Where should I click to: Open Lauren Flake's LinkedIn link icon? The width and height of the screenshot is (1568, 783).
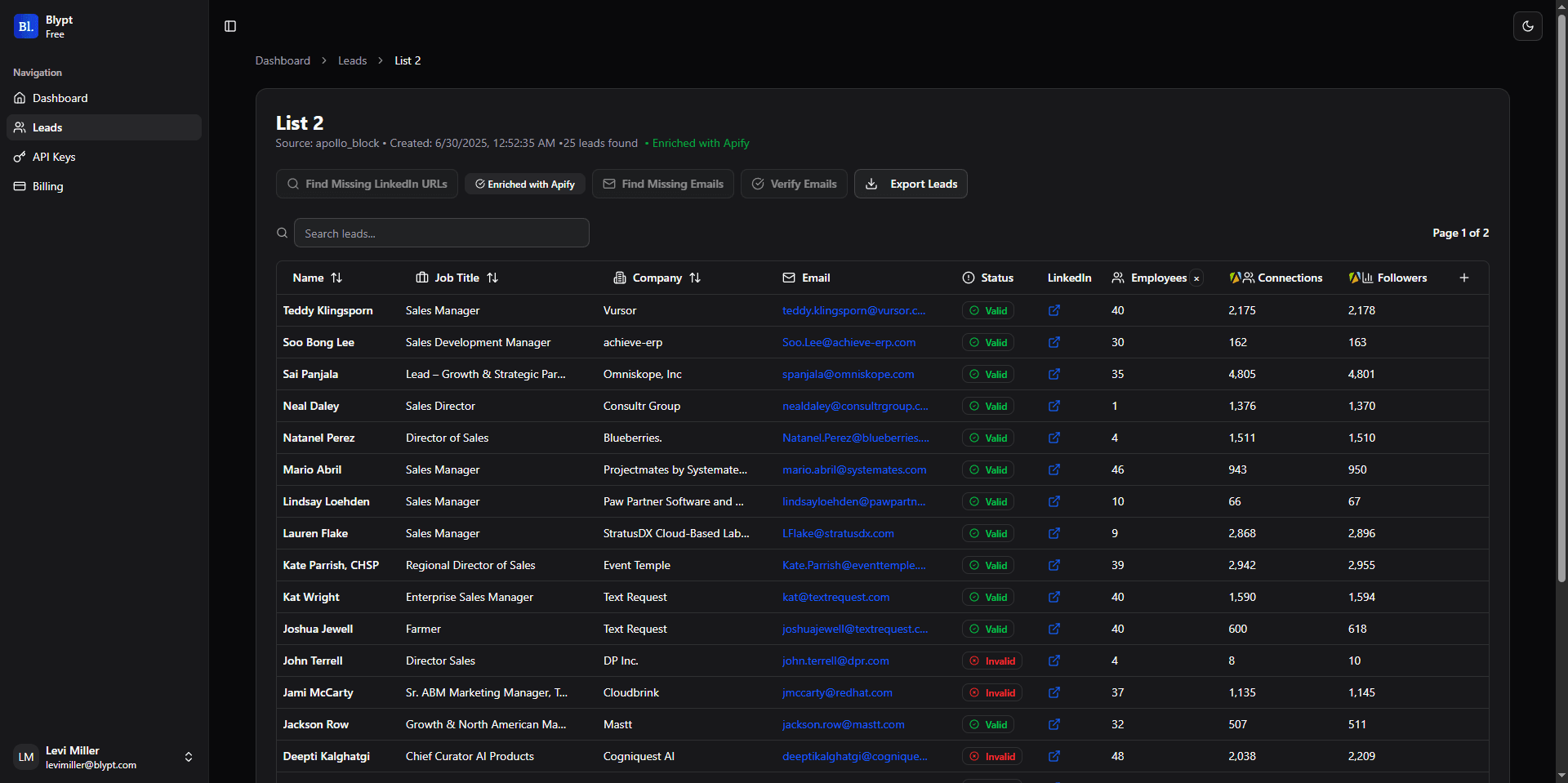click(1054, 533)
